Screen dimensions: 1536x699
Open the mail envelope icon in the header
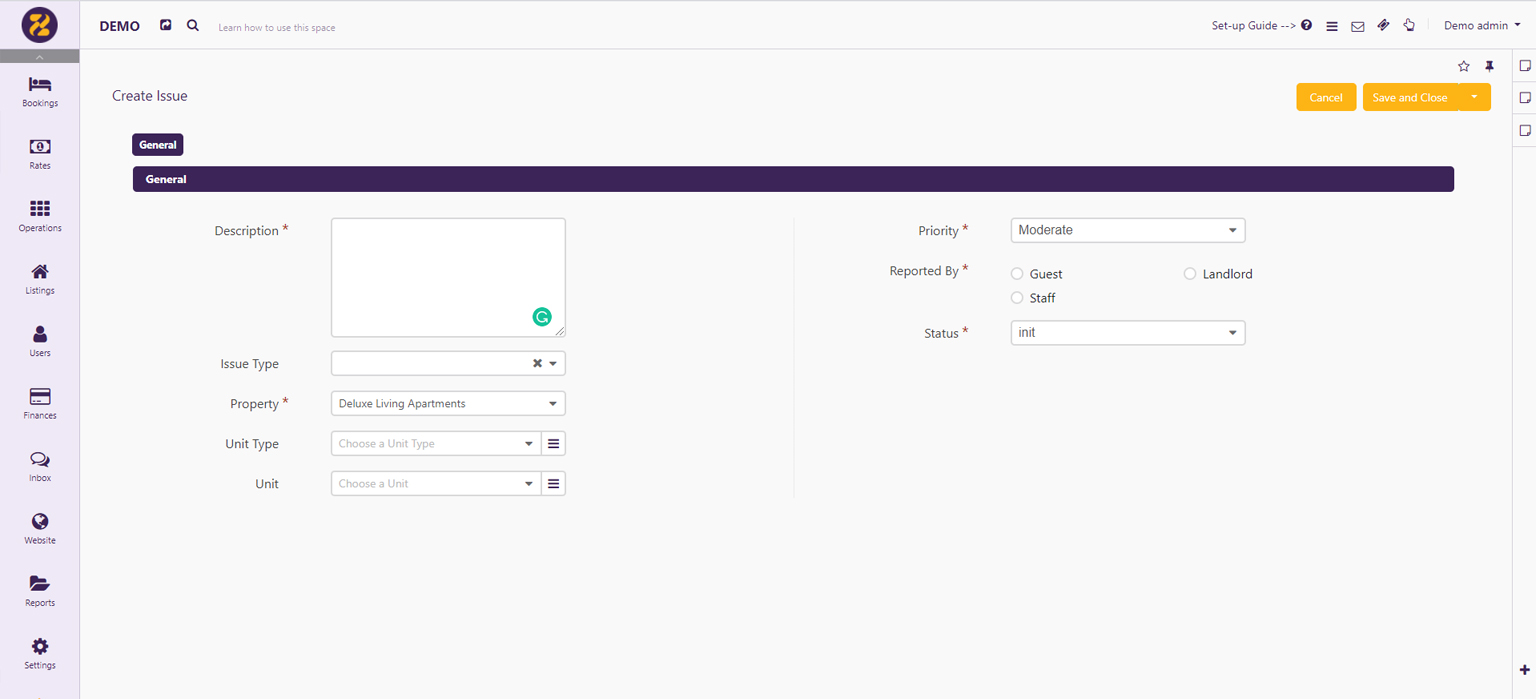pyautogui.click(x=1358, y=26)
